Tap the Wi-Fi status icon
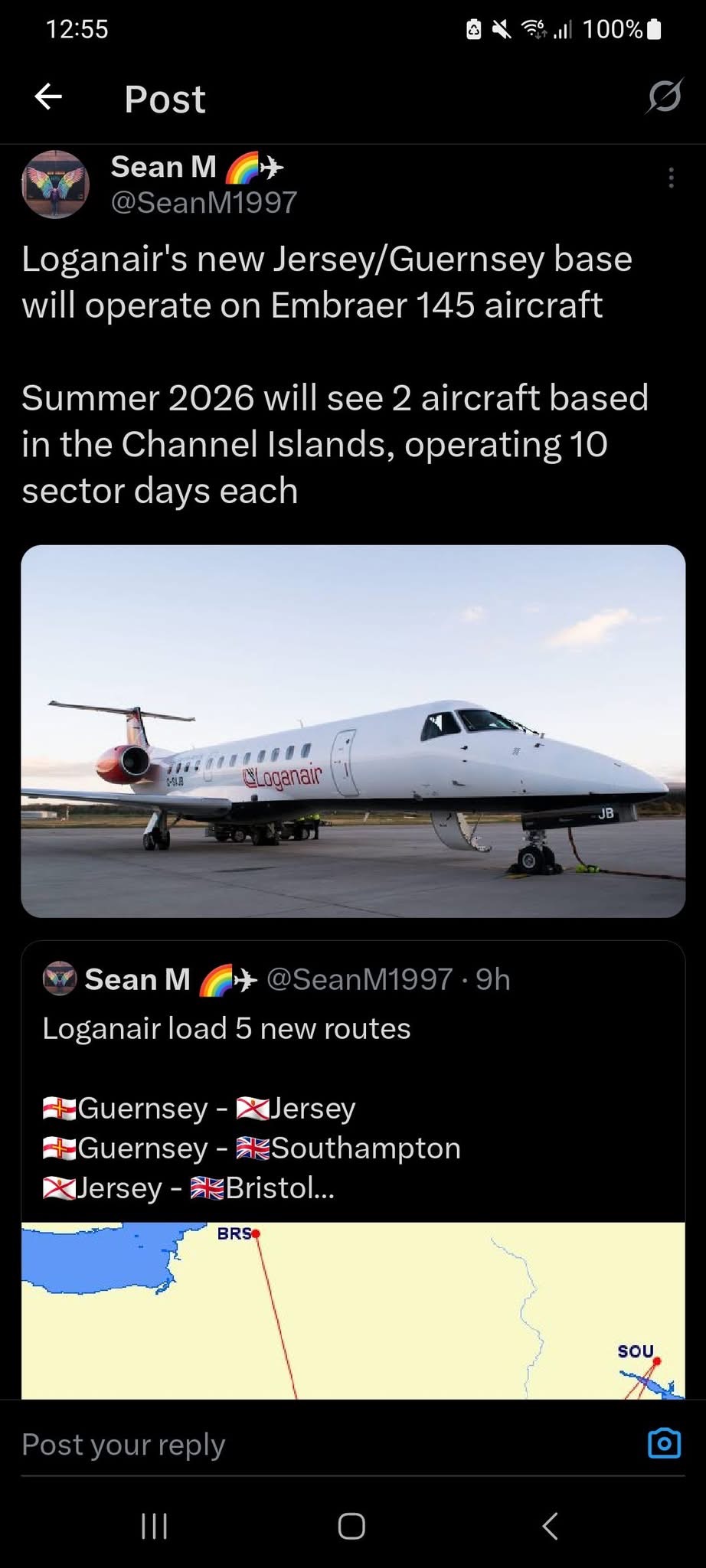 [x=533, y=29]
